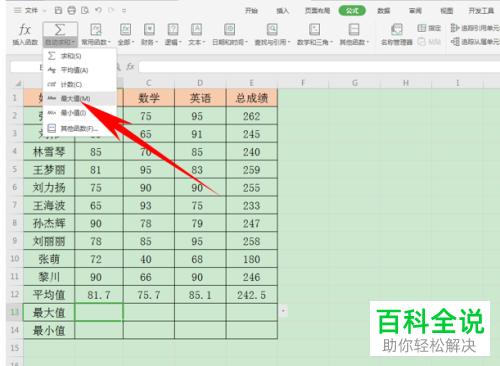Switch to the Data (数据) tab
Viewport: 500px width, 366px height.
(x=384, y=11)
